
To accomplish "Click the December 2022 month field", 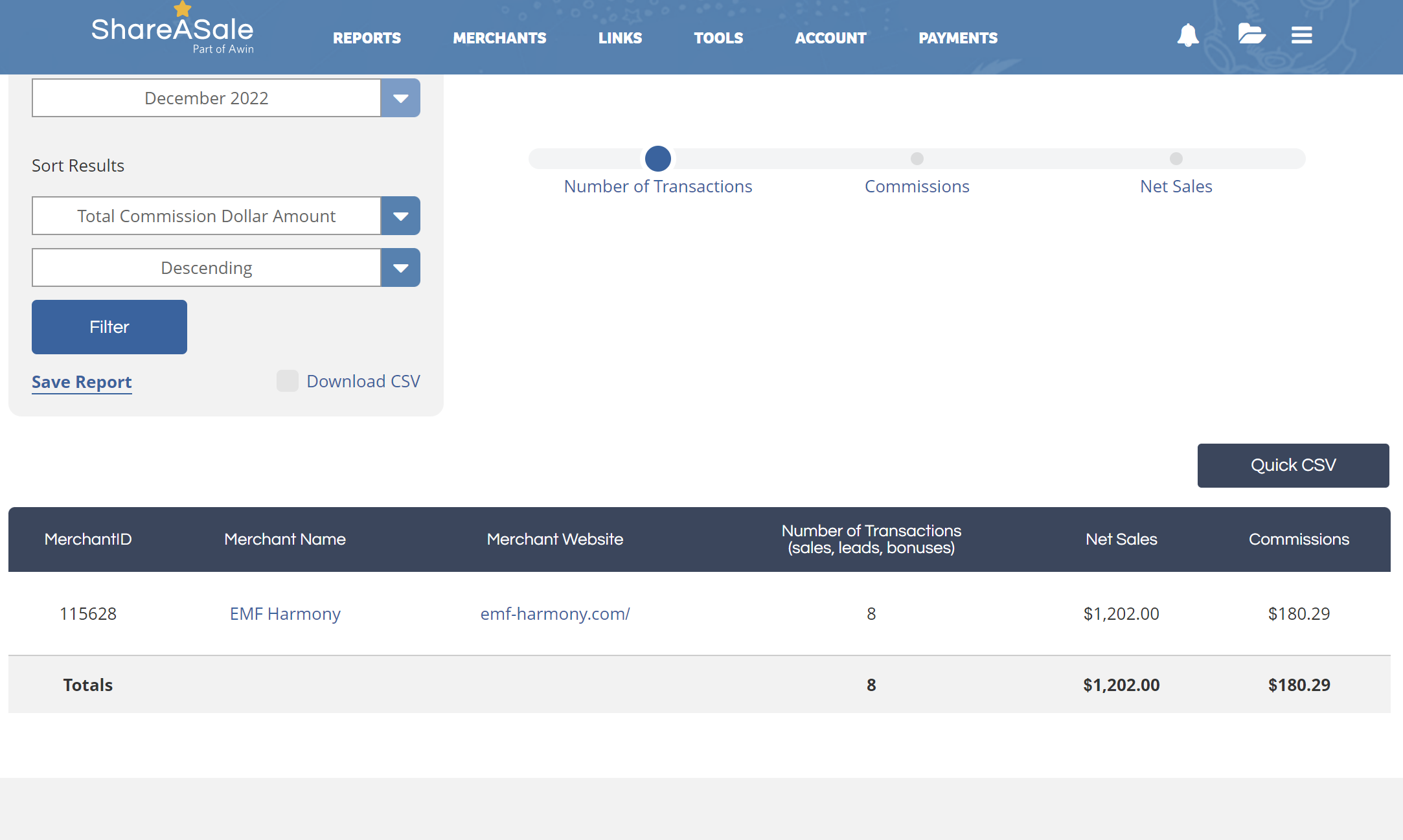I will click(x=207, y=98).
